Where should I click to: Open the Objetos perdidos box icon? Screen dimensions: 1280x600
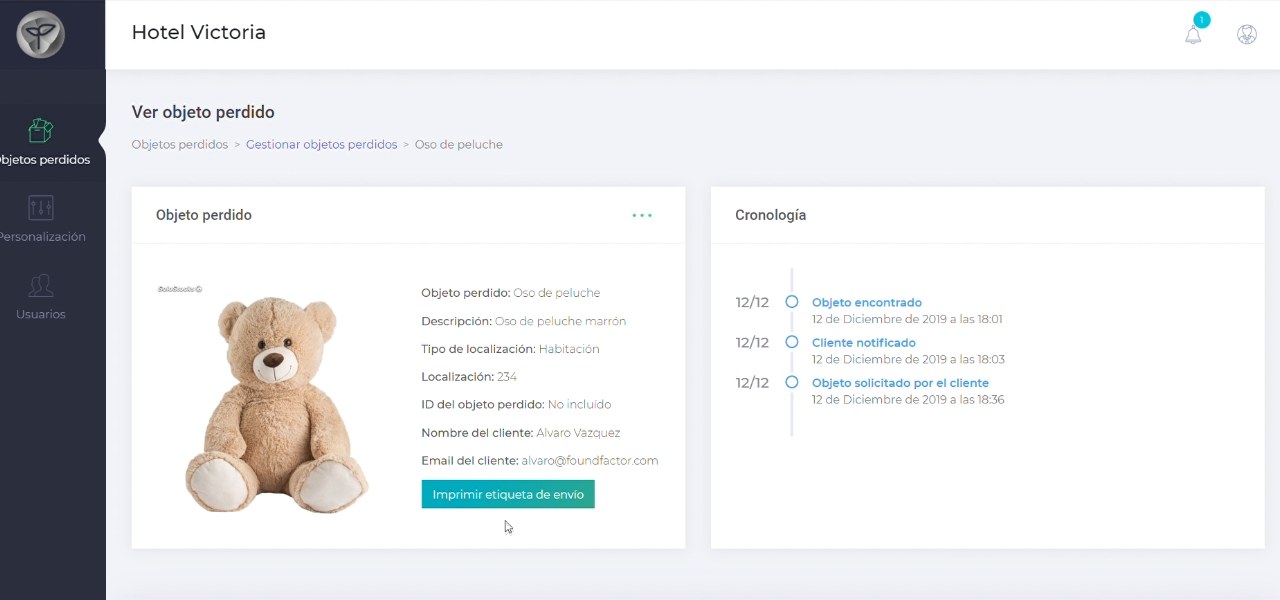tap(41, 131)
